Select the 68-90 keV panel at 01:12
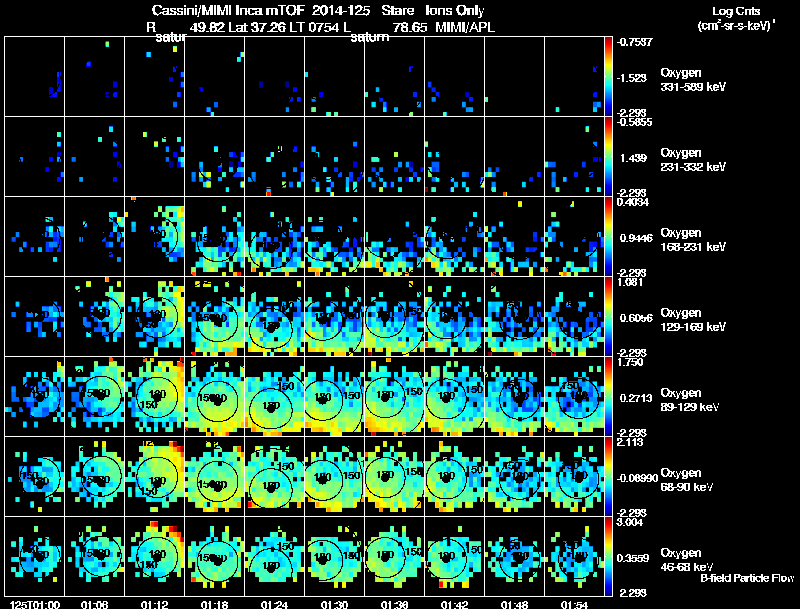The width and height of the screenshot is (800, 609). 155,476
